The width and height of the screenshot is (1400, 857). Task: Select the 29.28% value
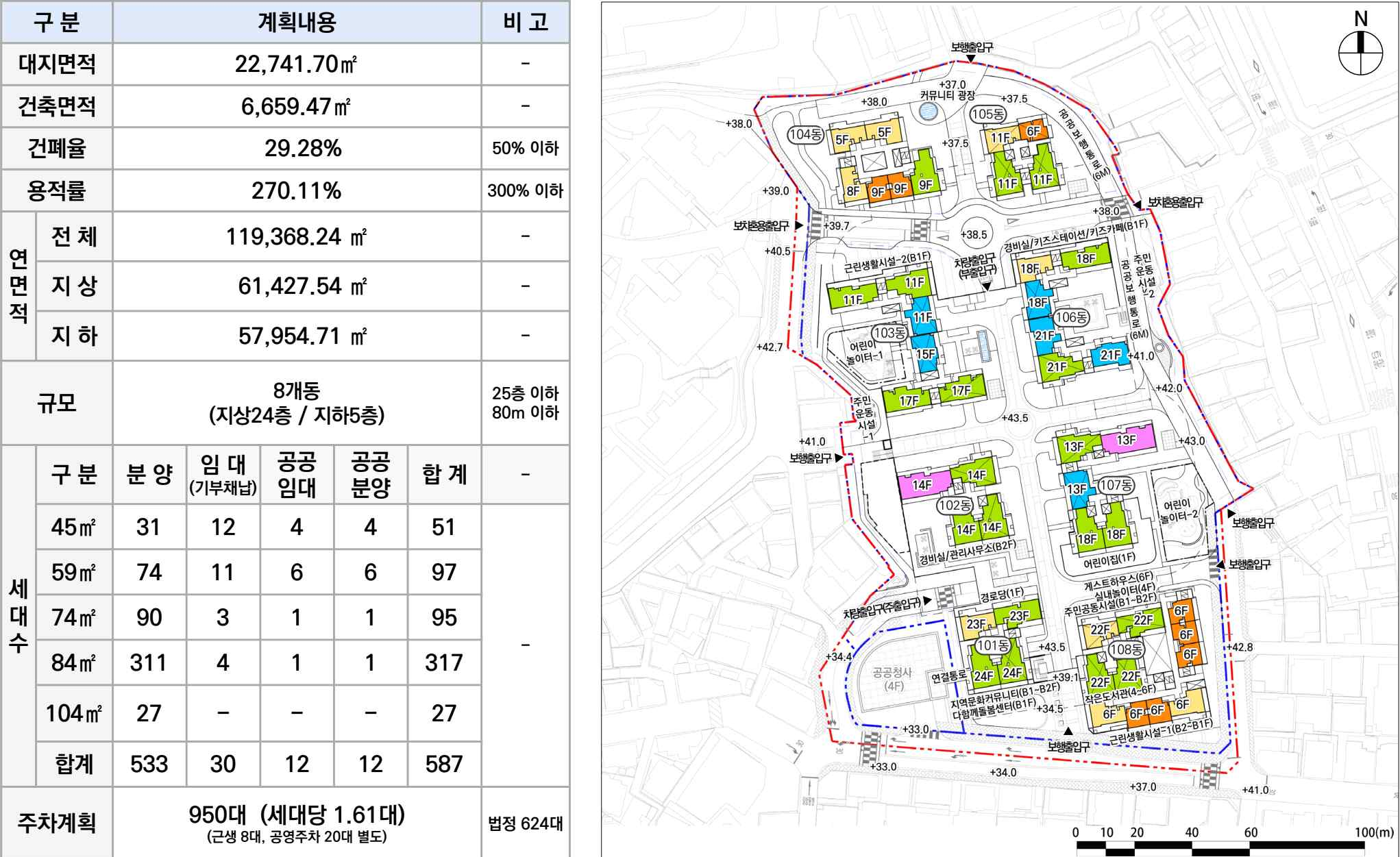pos(303,148)
